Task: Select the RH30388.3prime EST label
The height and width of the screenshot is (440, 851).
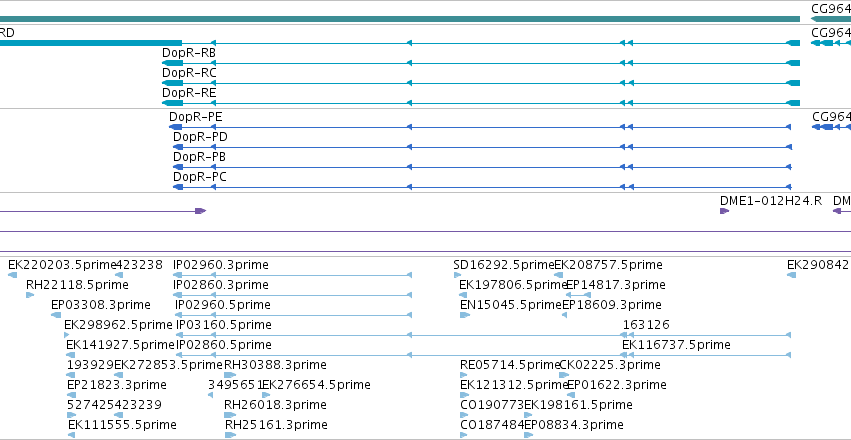Action: point(275,365)
